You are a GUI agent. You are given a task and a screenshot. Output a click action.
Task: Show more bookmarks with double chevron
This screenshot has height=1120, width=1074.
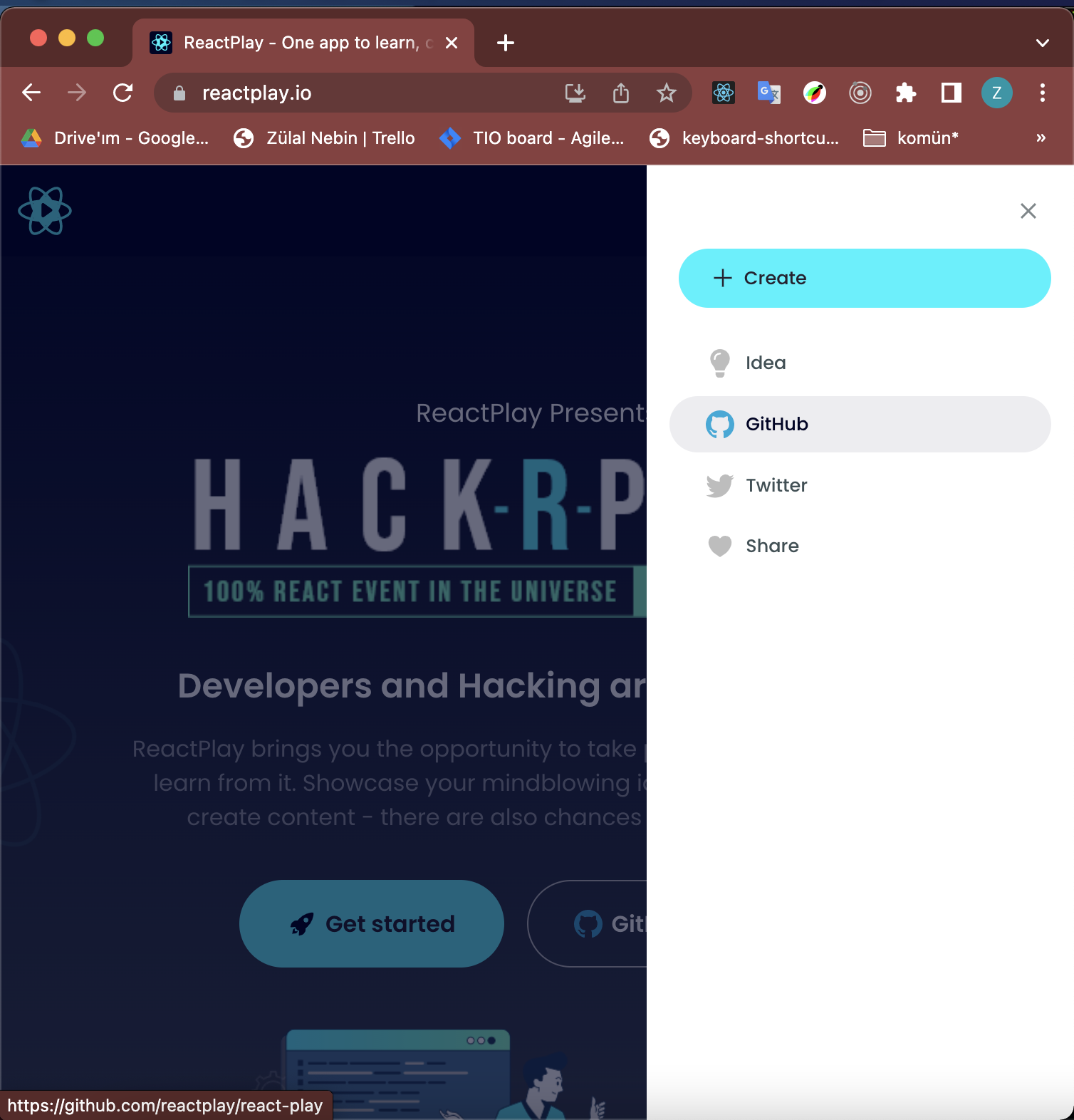(1041, 138)
